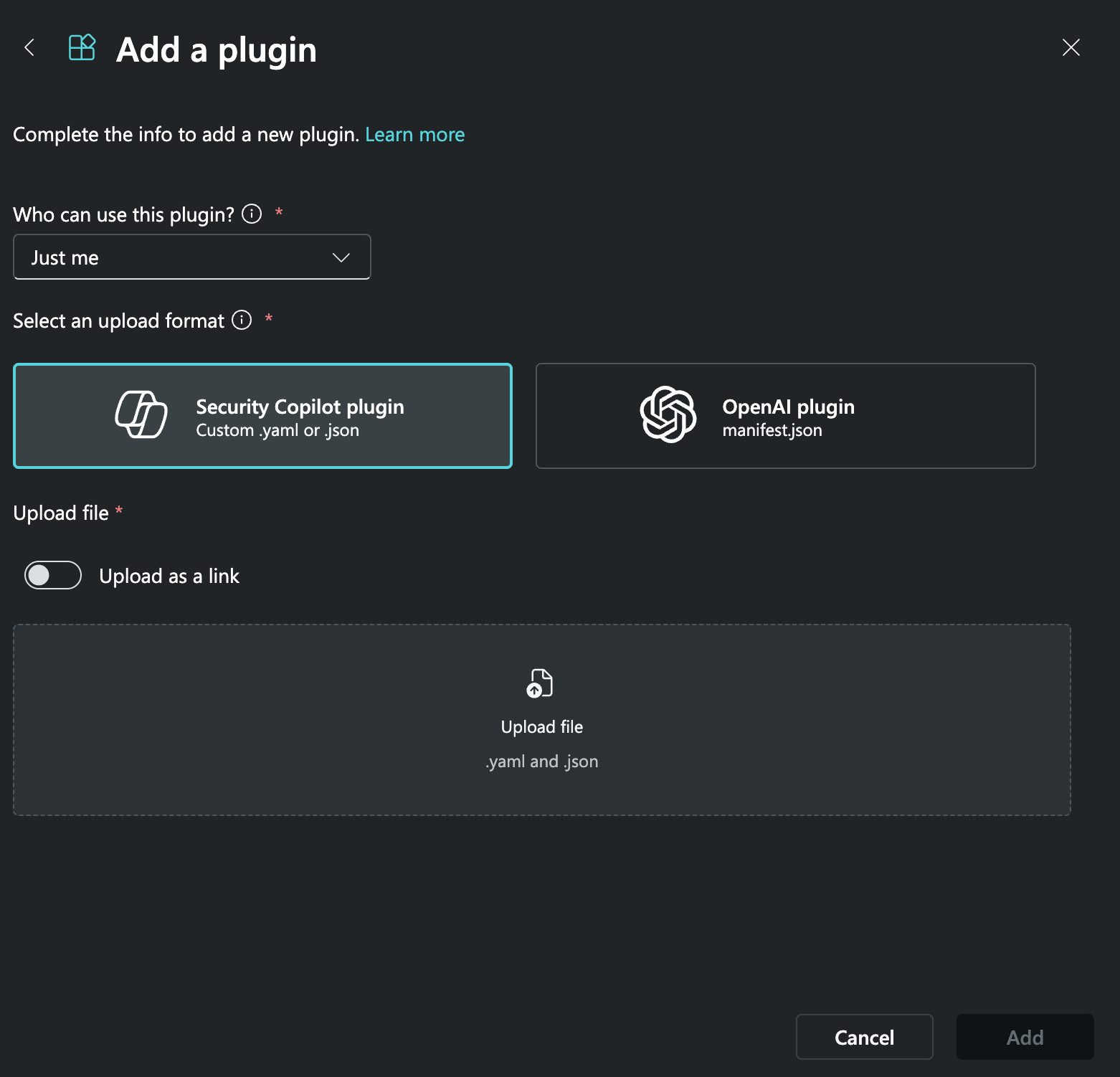Click the puzzle-piece plugin icon in the header
The height and width of the screenshot is (1077, 1120).
pyautogui.click(x=81, y=47)
